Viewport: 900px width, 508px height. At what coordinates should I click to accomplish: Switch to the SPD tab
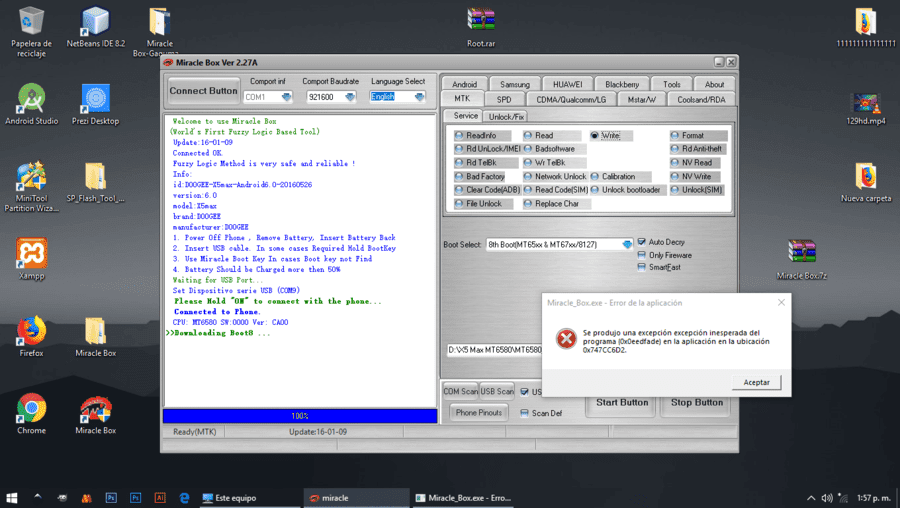pos(503,99)
